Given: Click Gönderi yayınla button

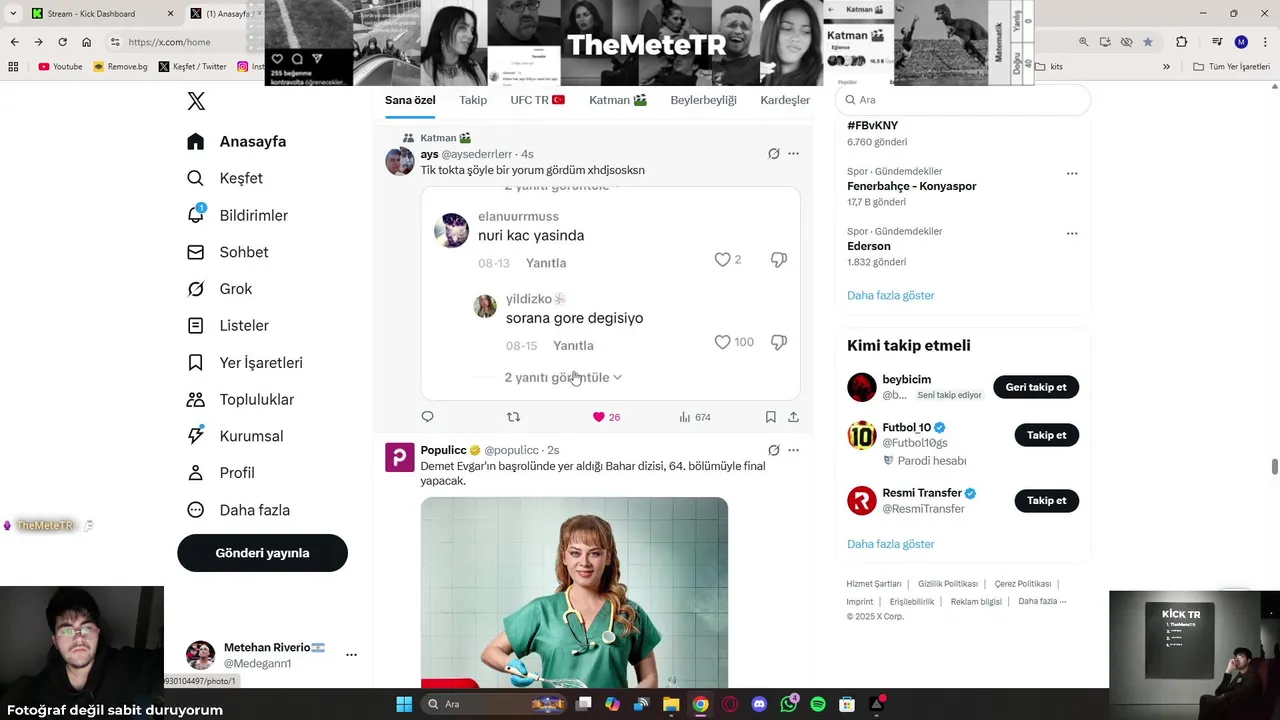Looking at the screenshot, I should (x=262, y=553).
